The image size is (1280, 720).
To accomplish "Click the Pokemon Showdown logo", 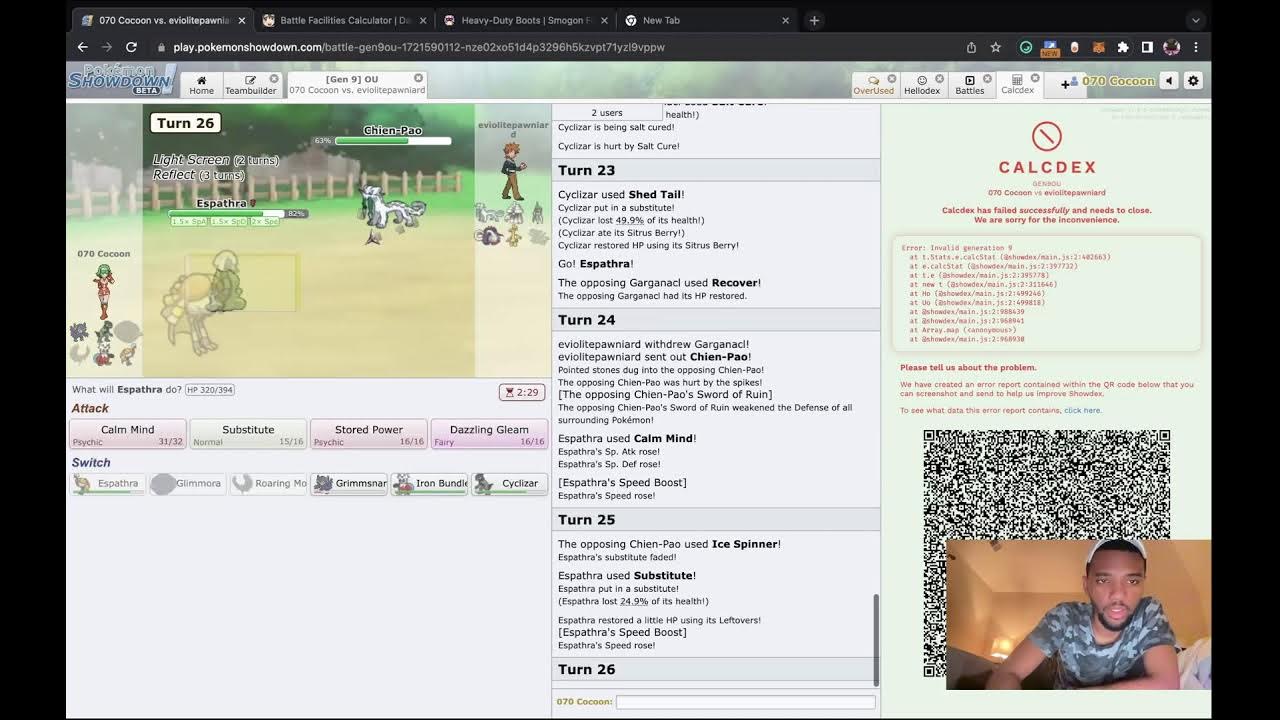I will (121, 80).
